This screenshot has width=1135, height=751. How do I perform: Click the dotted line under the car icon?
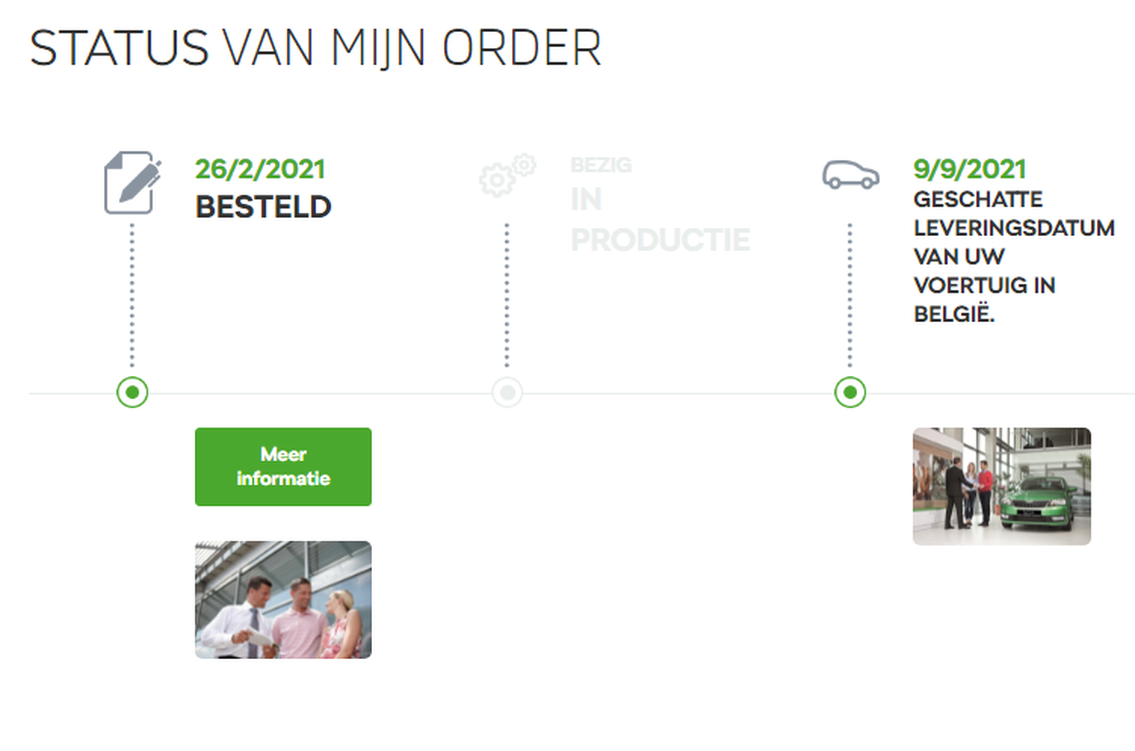pos(850,295)
